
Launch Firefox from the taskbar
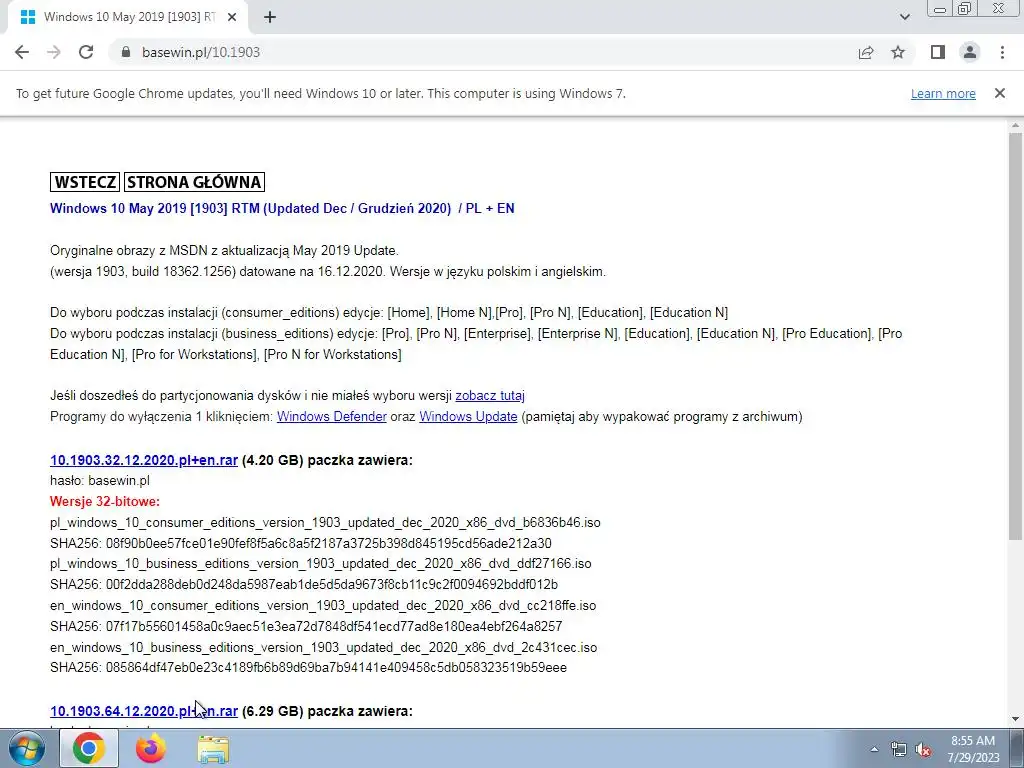[151, 749]
